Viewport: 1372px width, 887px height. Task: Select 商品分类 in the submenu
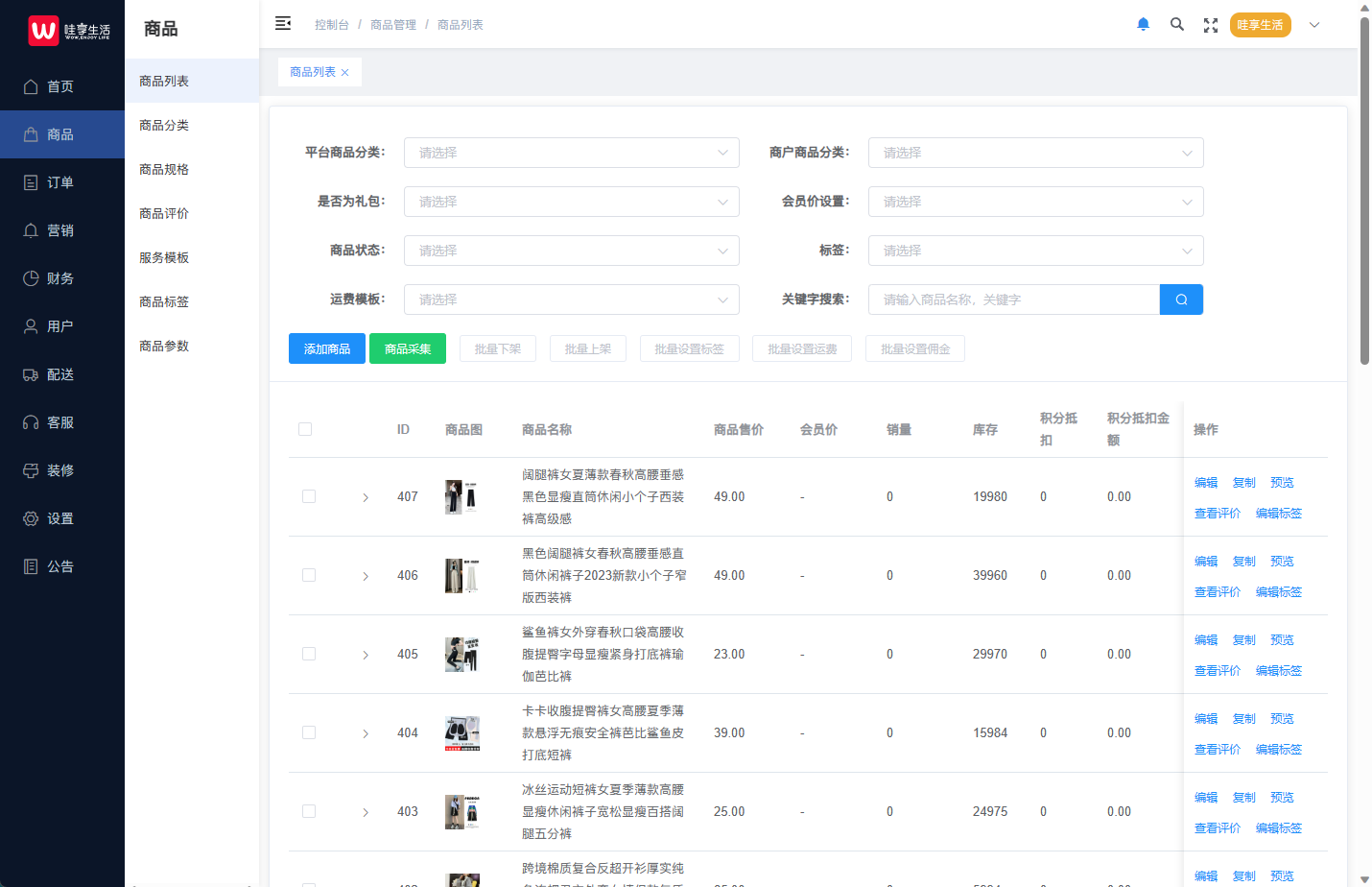[x=164, y=126]
